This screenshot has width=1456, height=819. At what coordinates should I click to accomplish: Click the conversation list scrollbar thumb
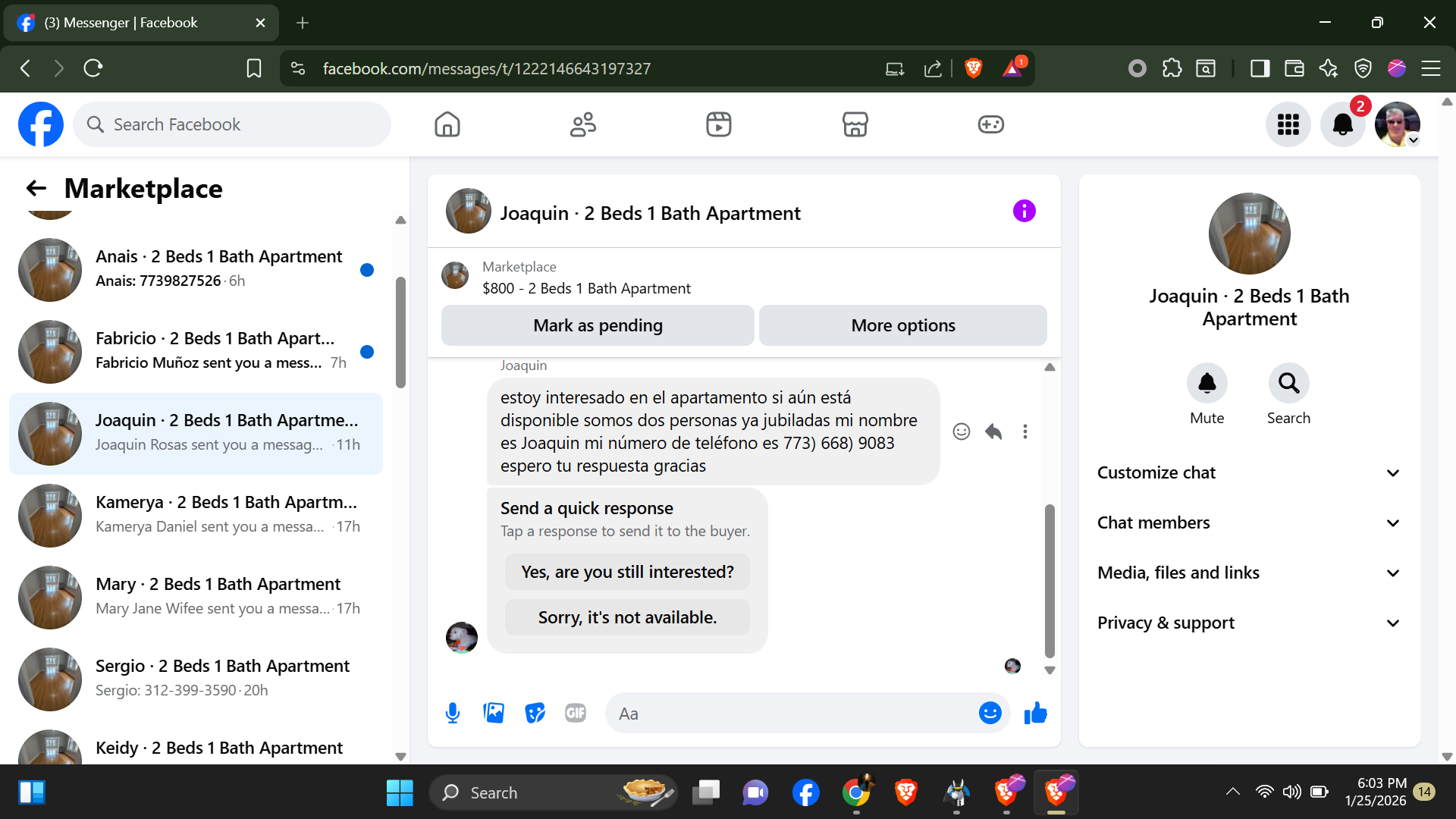click(400, 332)
